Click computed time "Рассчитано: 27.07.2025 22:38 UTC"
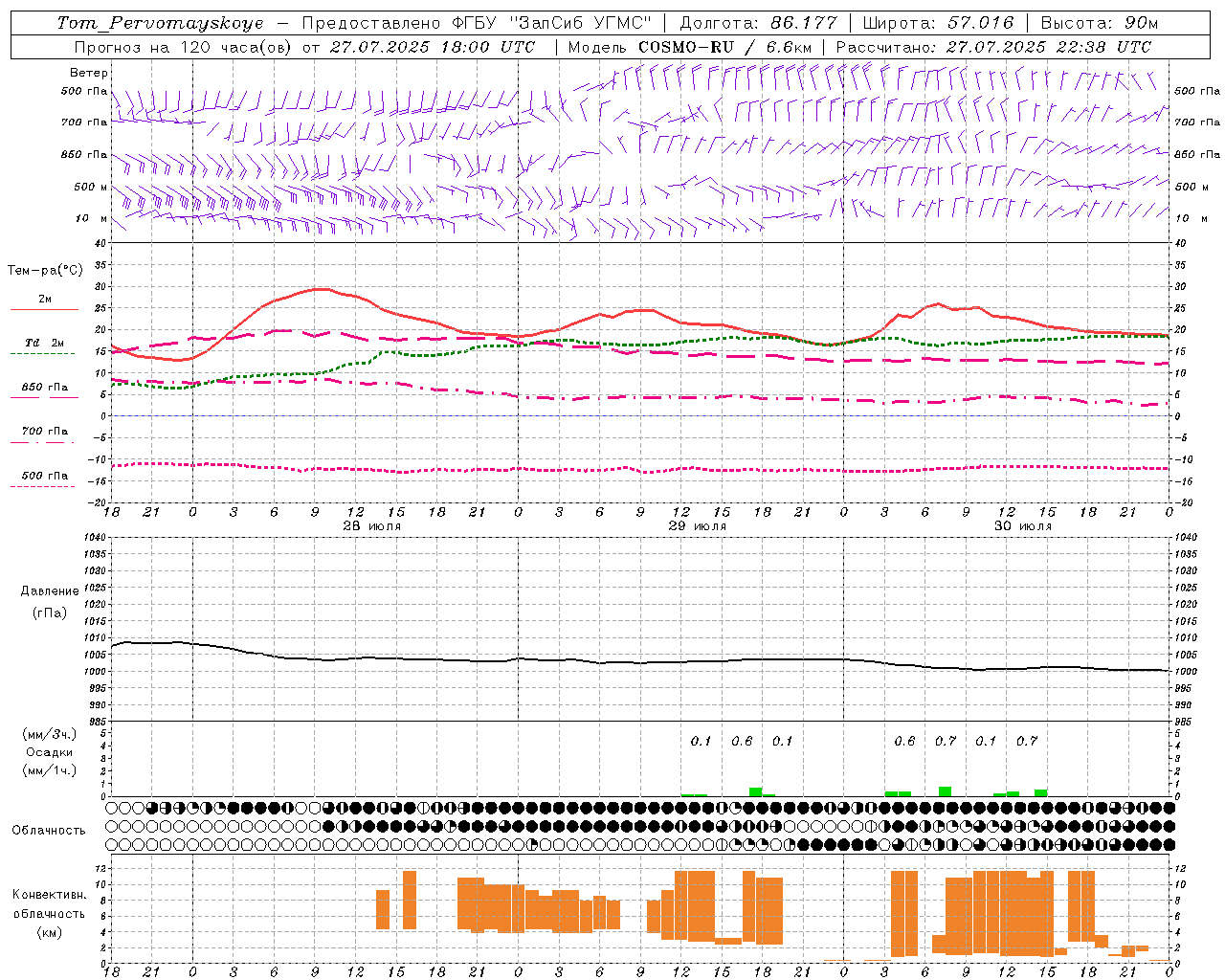This screenshot has width=1225, height=980. pyautogui.click(x=993, y=46)
